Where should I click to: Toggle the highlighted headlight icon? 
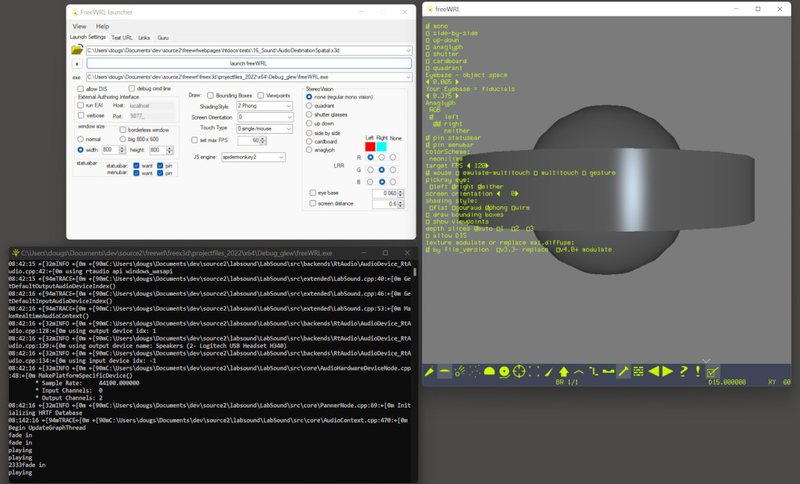[x=623, y=372]
